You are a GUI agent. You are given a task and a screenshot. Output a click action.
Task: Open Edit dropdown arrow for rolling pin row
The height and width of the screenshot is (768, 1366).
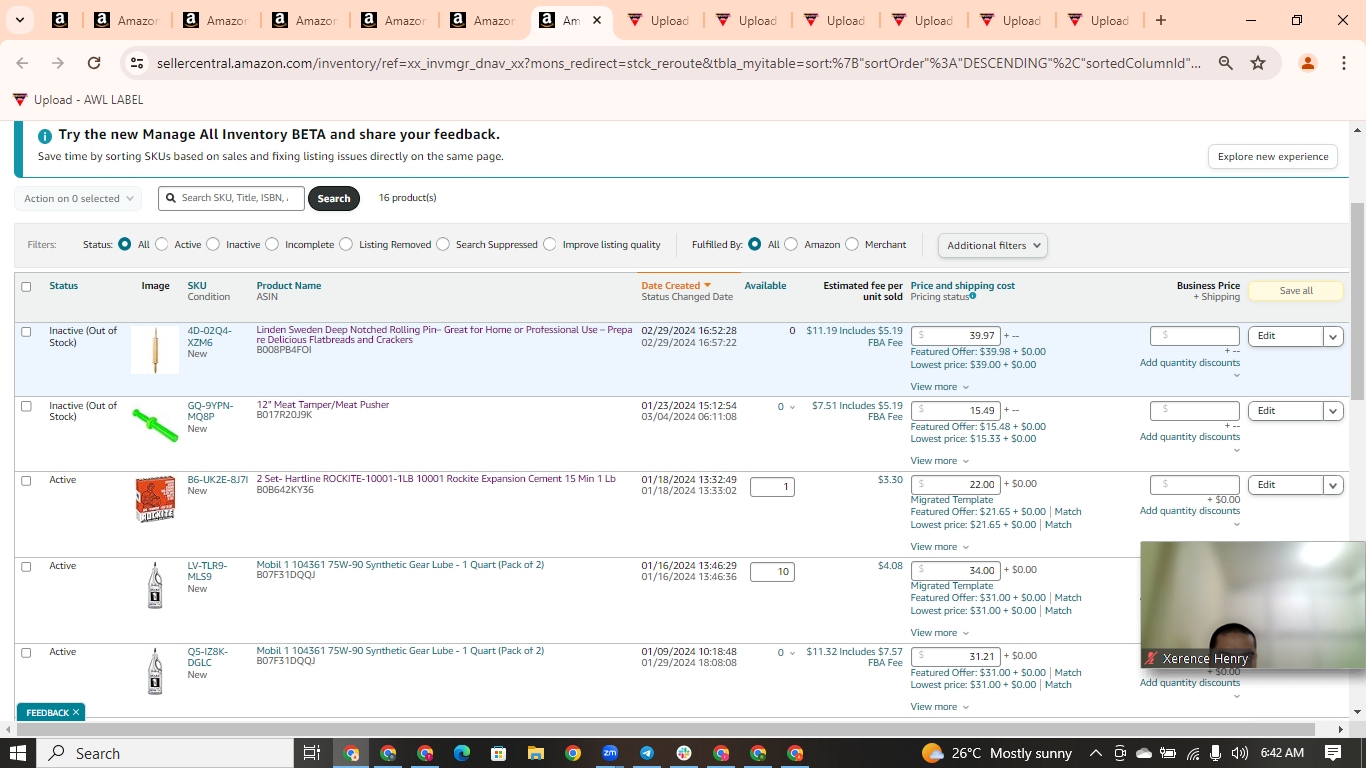(x=1333, y=337)
